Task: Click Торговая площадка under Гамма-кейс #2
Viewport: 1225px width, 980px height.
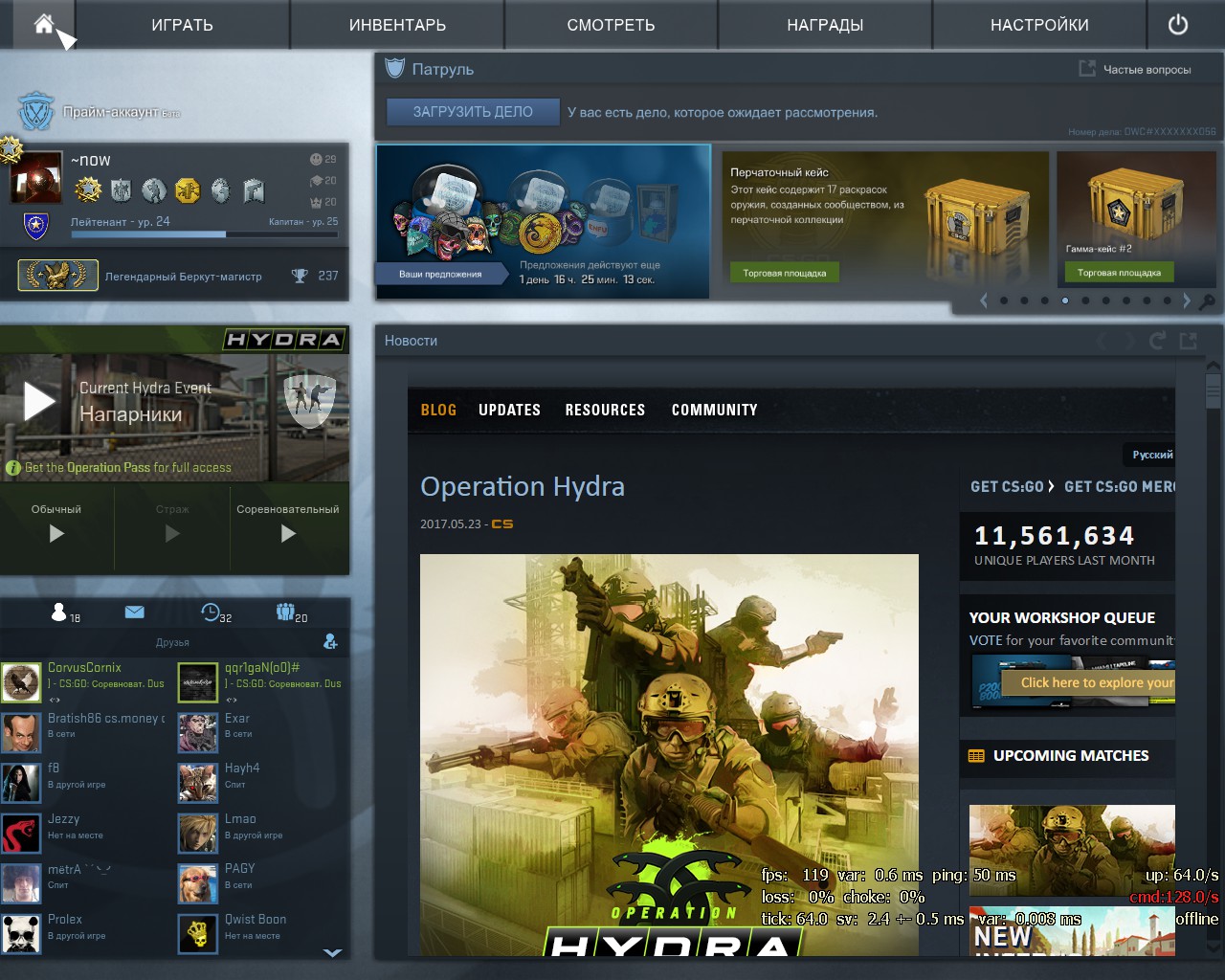Action: coord(1119,273)
